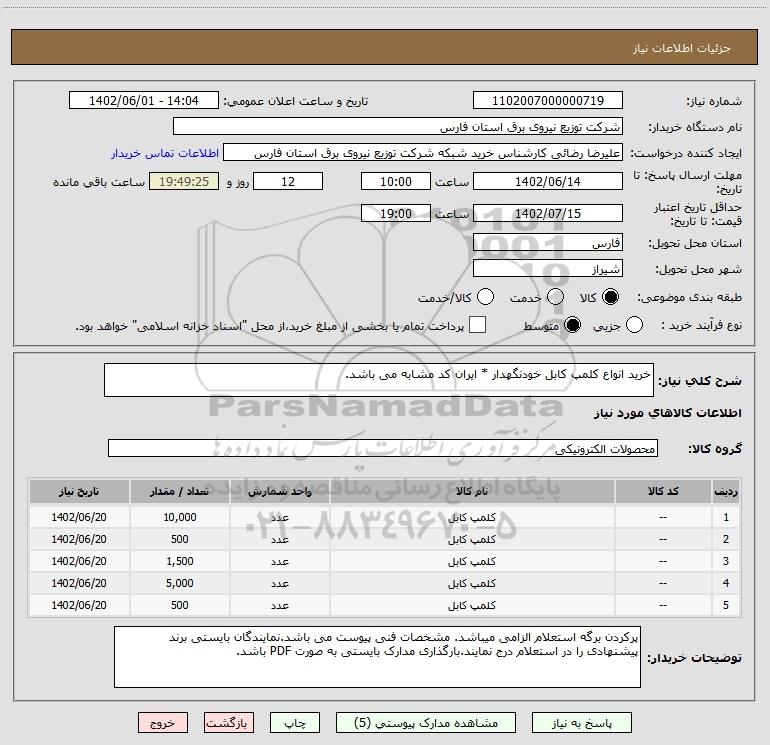Image resolution: width=770 pixels, height=745 pixels.
Task: Click date 1402/06/20 in row 4
Action: pyautogui.click(x=79, y=583)
